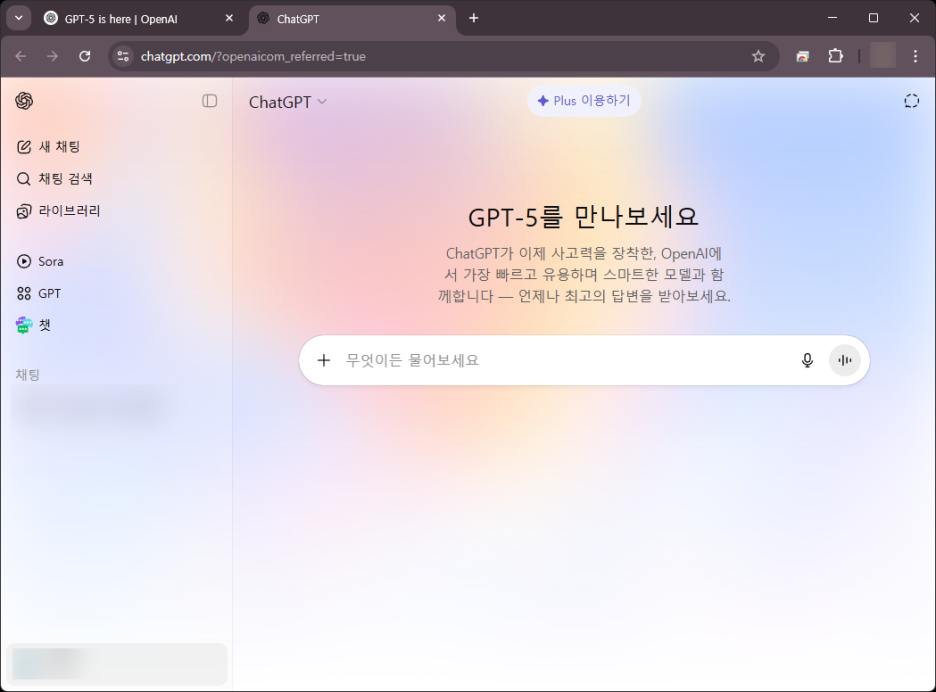Viewport: 936px width, 692px height.
Task: Bookmark this page with the star icon
Action: coord(758,56)
